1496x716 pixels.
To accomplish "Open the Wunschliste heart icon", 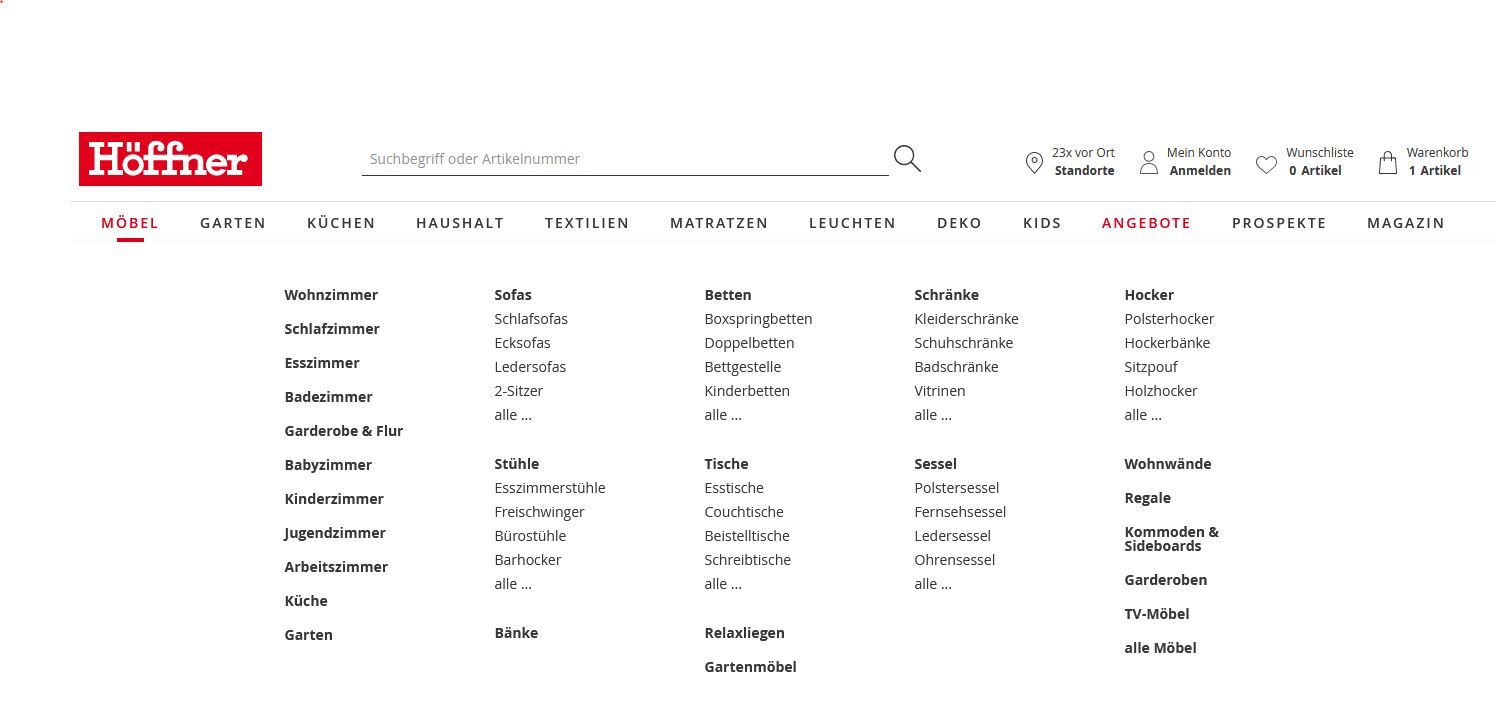I will 1266,161.
